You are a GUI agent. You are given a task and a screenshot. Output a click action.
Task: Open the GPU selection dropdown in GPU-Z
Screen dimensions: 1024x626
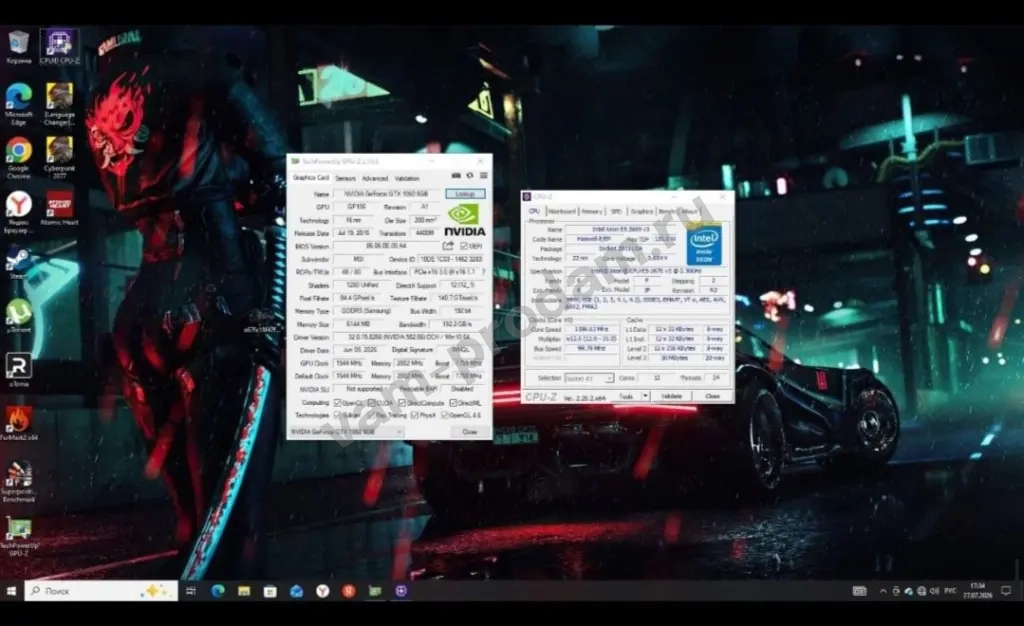347,431
